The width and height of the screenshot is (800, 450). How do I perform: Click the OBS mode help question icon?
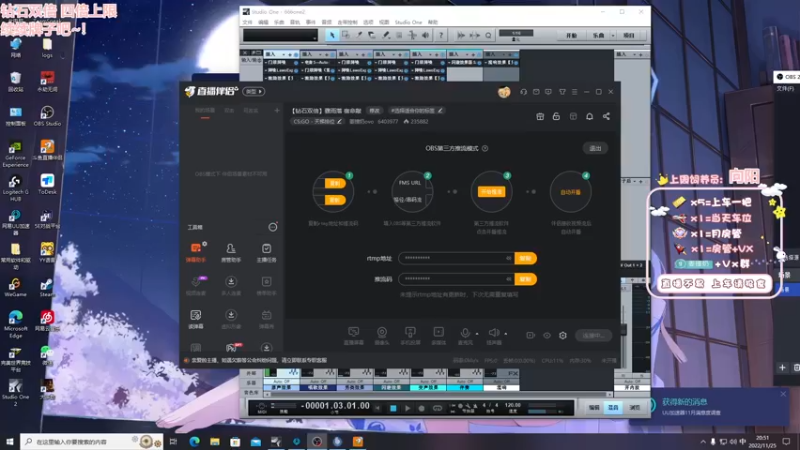pos(485,148)
